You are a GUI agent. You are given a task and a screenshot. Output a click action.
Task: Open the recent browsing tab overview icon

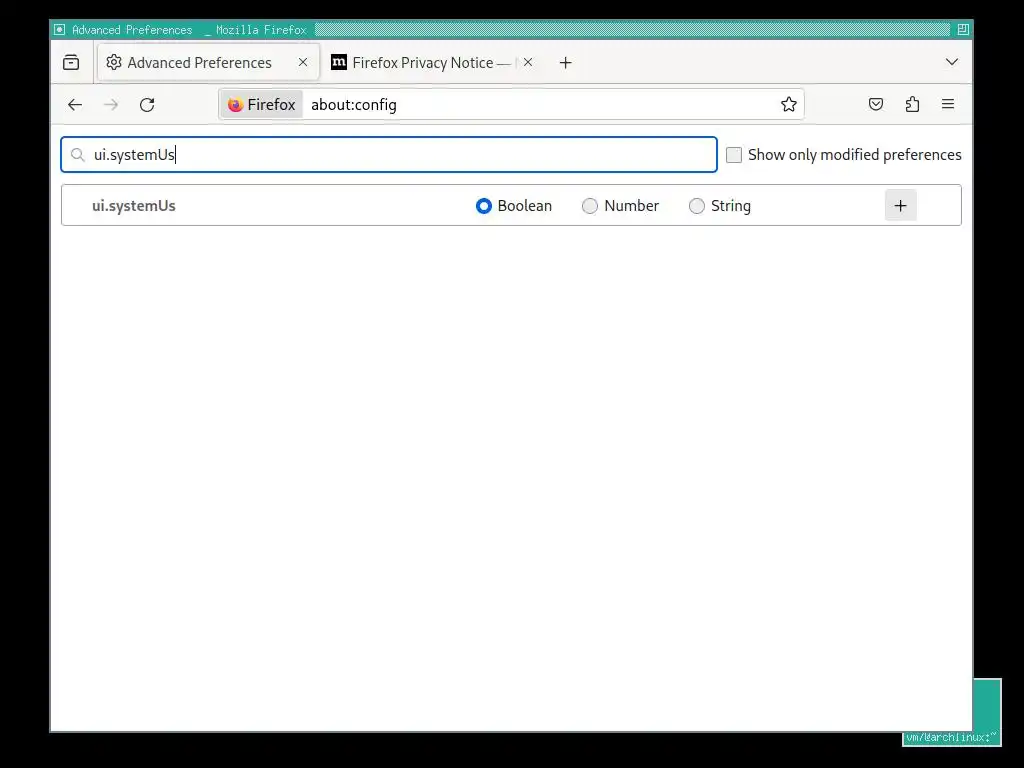71,62
